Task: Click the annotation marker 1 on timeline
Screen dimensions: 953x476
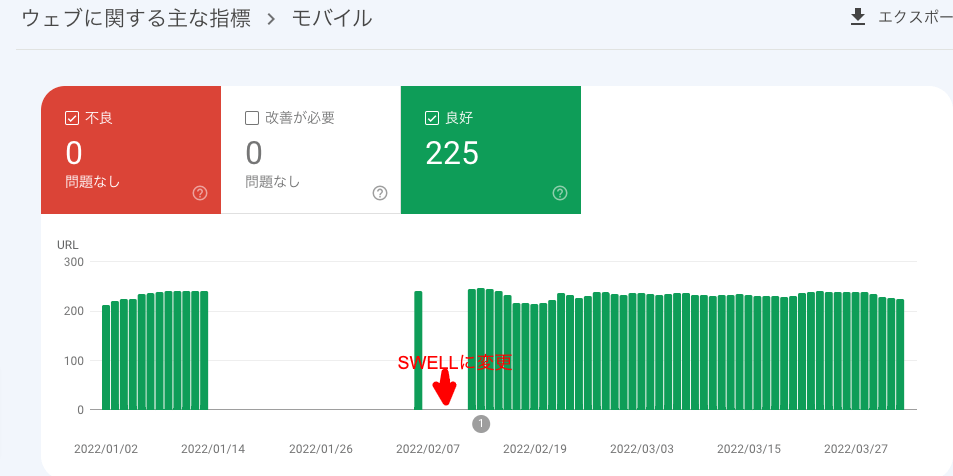Action: click(481, 424)
